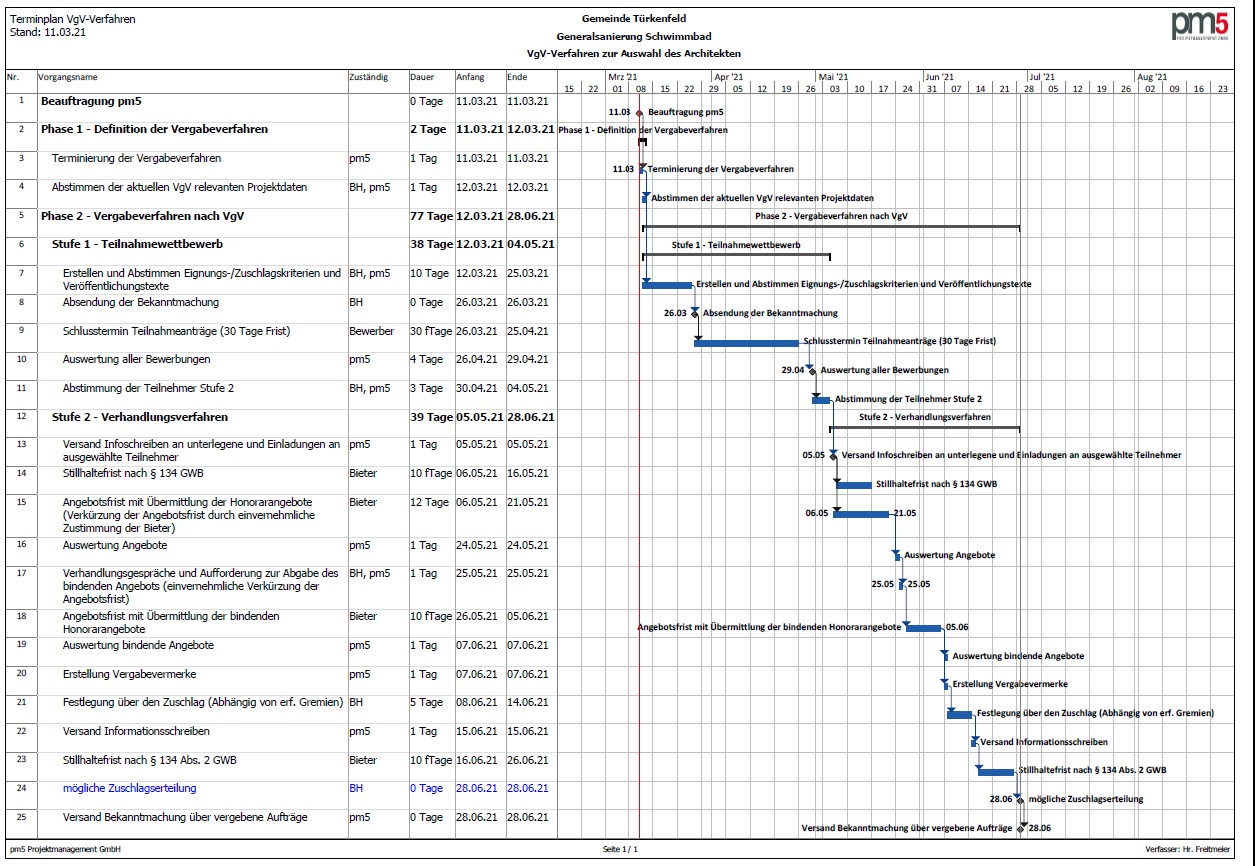This screenshot has height=866, width=1255.
Task: Click 'Auswertung aller Bewerbungen' task name
Action: tap(137, 360)
